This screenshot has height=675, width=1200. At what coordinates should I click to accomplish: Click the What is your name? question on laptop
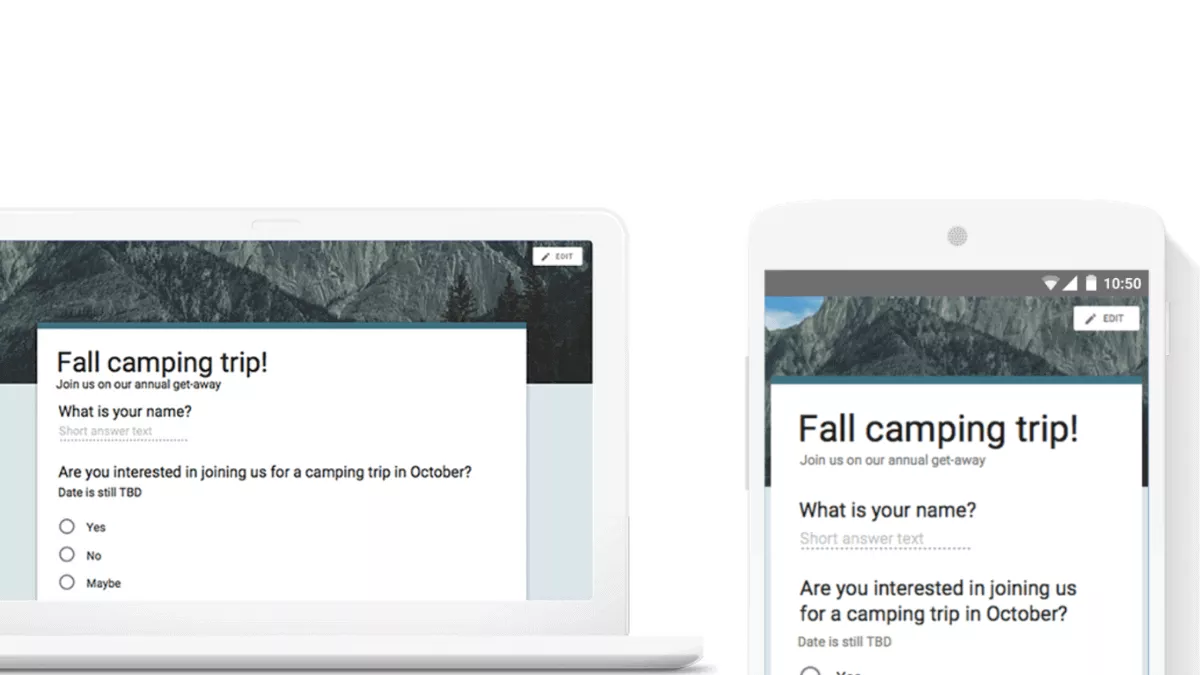[x=125, y=411]
